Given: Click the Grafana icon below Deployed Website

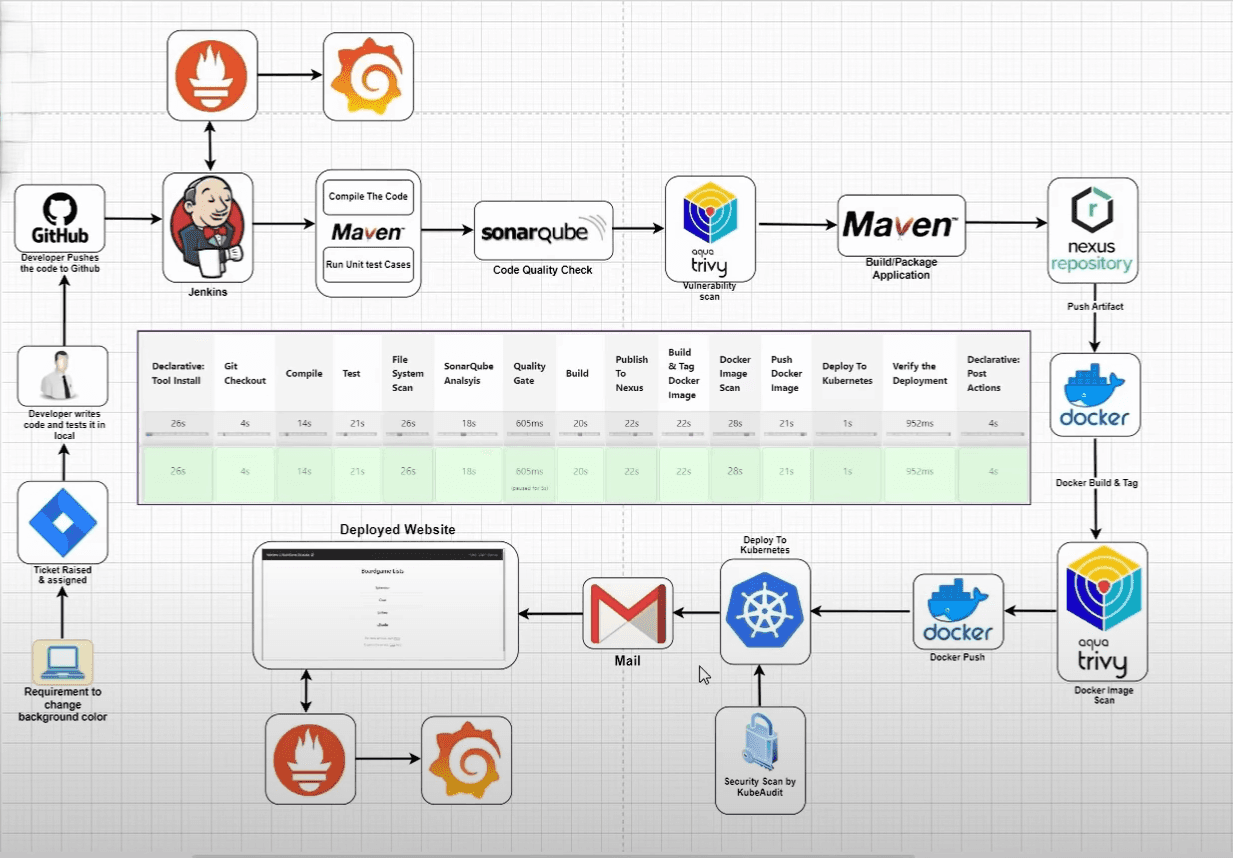Looking at the screenshot, I should pos(466,759).
